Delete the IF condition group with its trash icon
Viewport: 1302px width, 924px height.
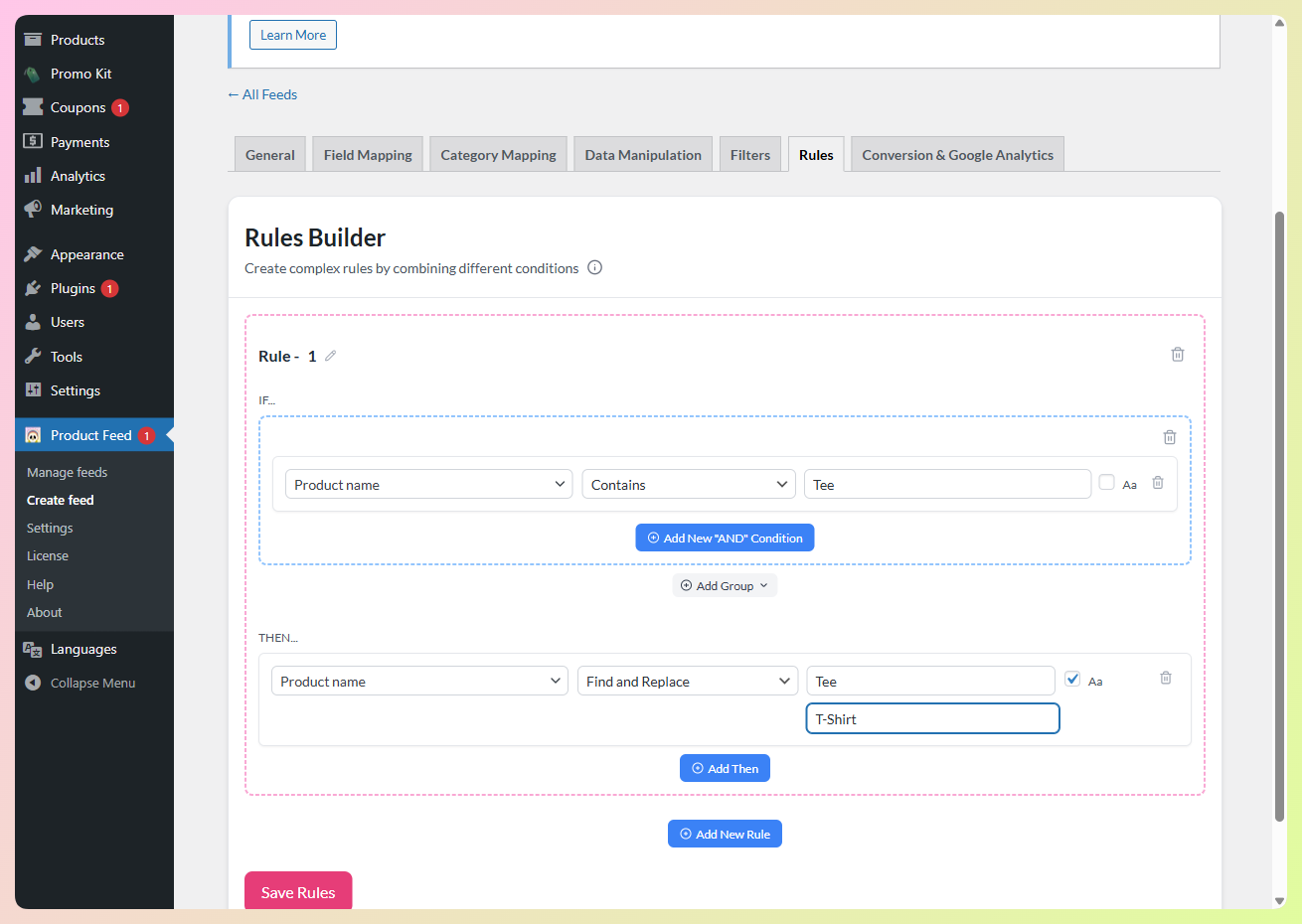[x=1169, y=437]
